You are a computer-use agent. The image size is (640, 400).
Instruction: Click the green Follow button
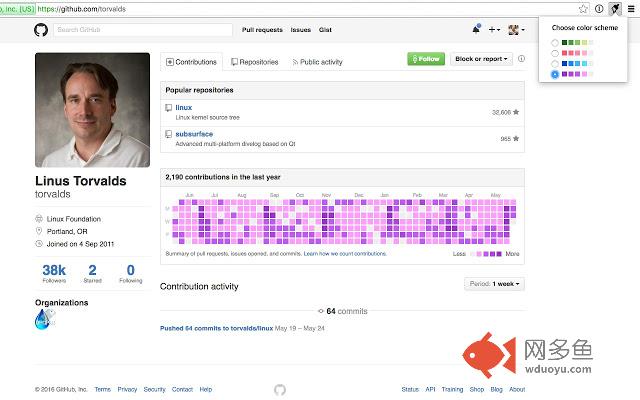tap(426, 59)
